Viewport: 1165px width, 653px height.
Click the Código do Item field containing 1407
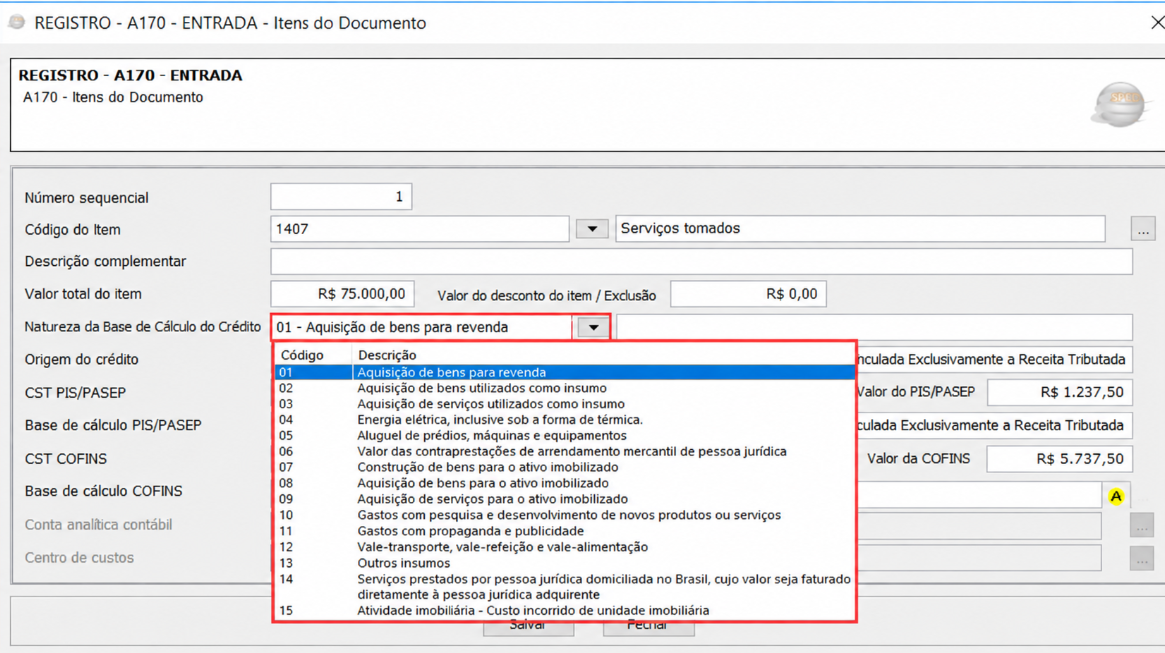pos(420,229)
